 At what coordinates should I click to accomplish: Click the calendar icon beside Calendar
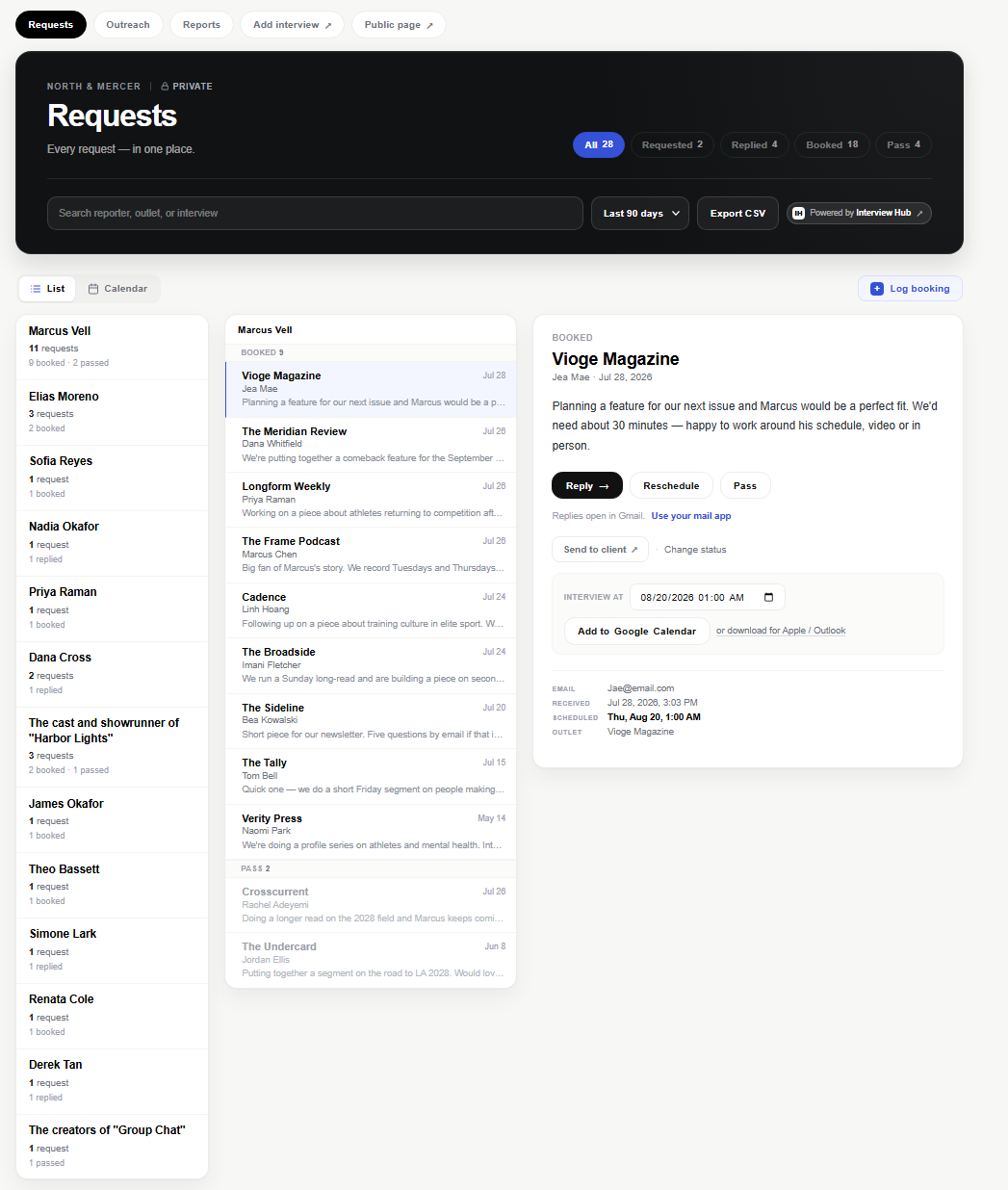click(x=93, y=289)
